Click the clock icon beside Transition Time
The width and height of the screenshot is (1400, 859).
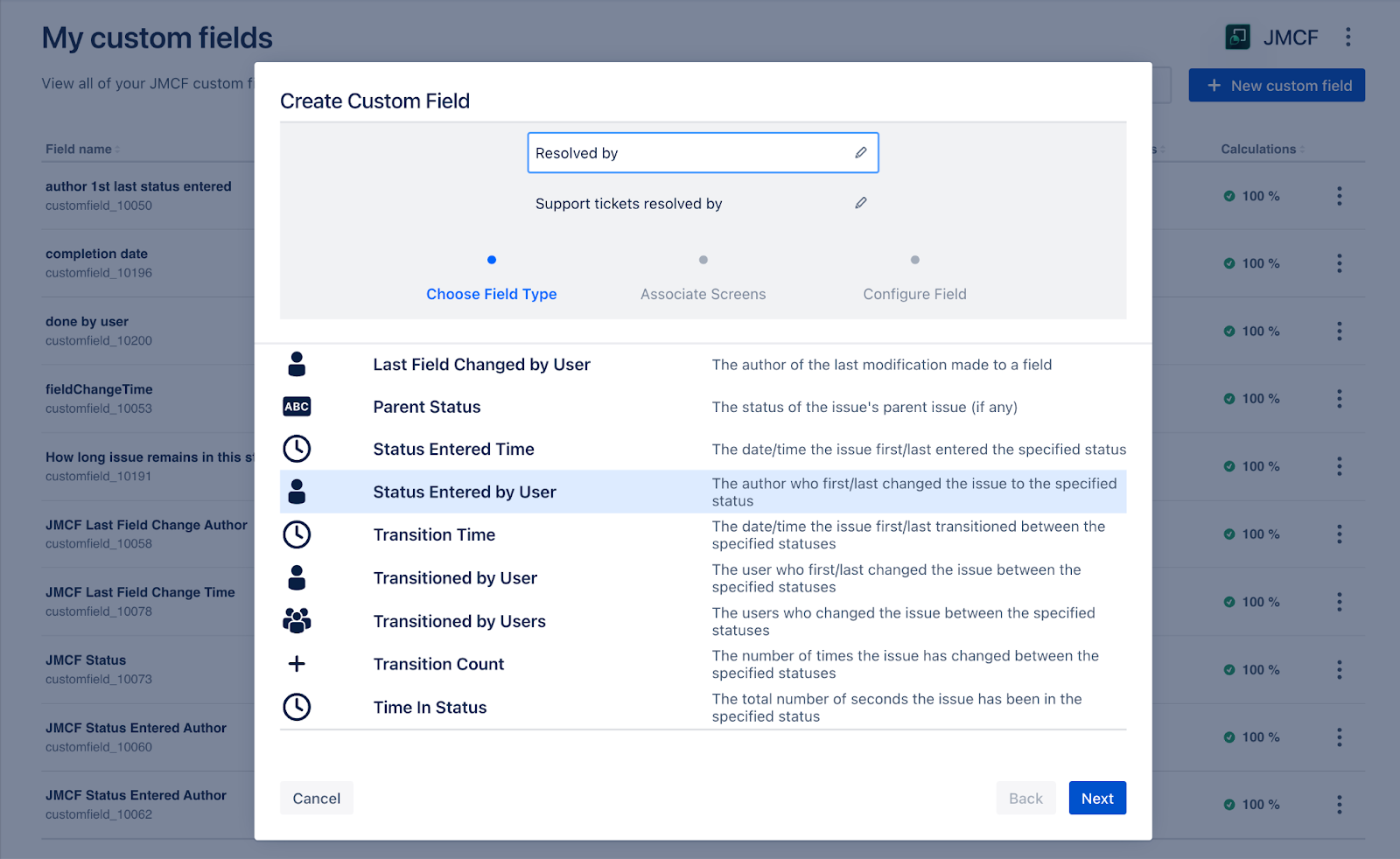point(297,534)
